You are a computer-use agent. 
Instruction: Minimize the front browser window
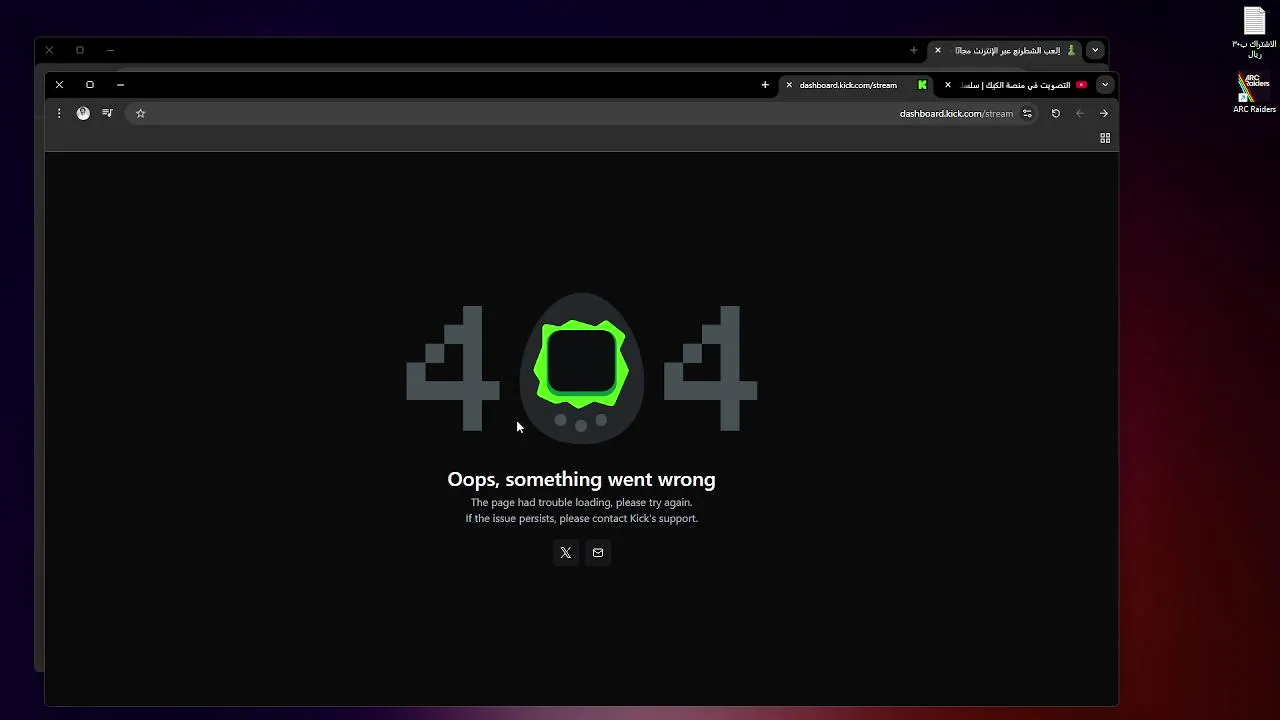(120, 85)
